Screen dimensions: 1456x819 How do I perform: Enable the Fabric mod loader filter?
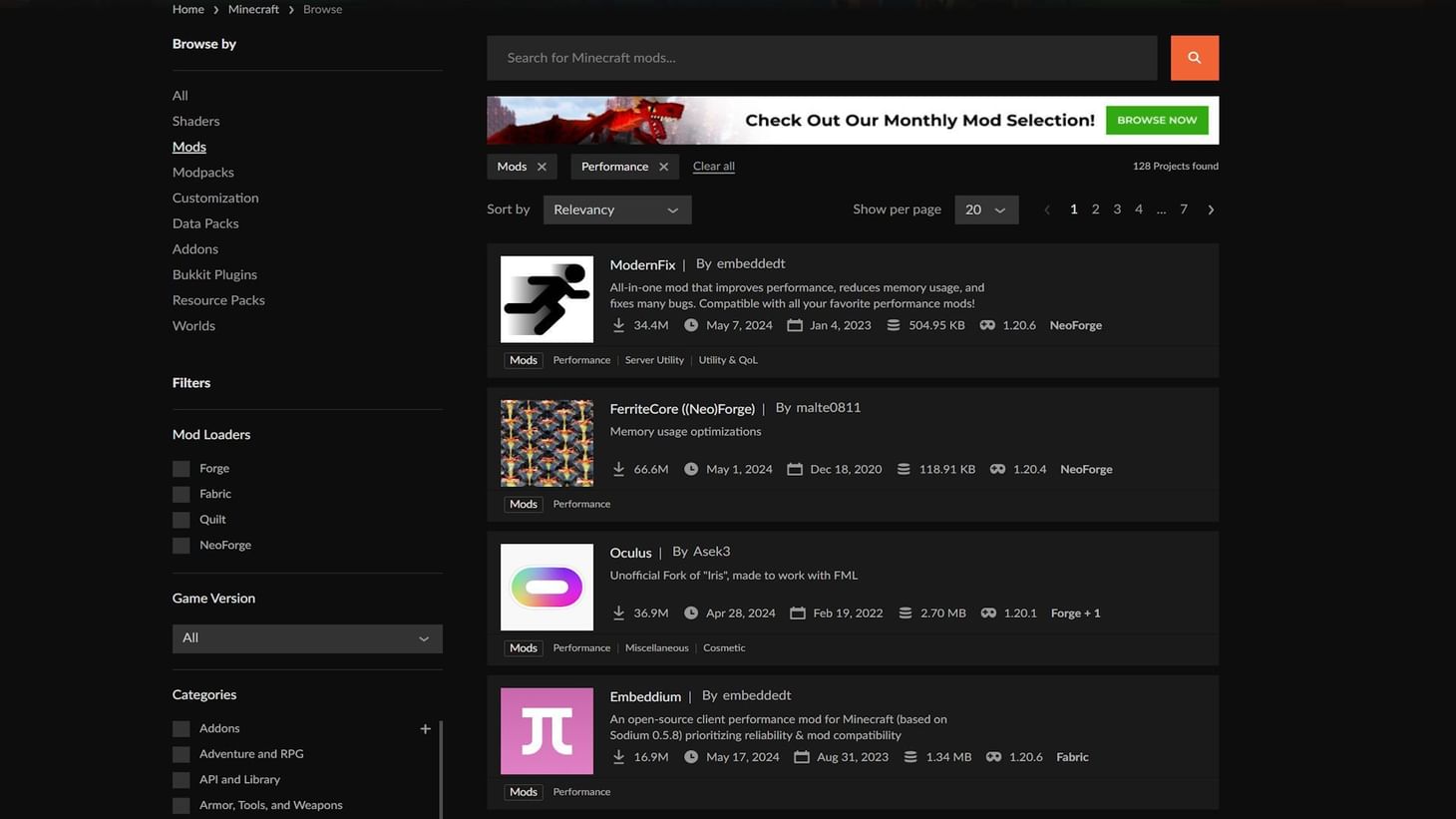(181, 494)
